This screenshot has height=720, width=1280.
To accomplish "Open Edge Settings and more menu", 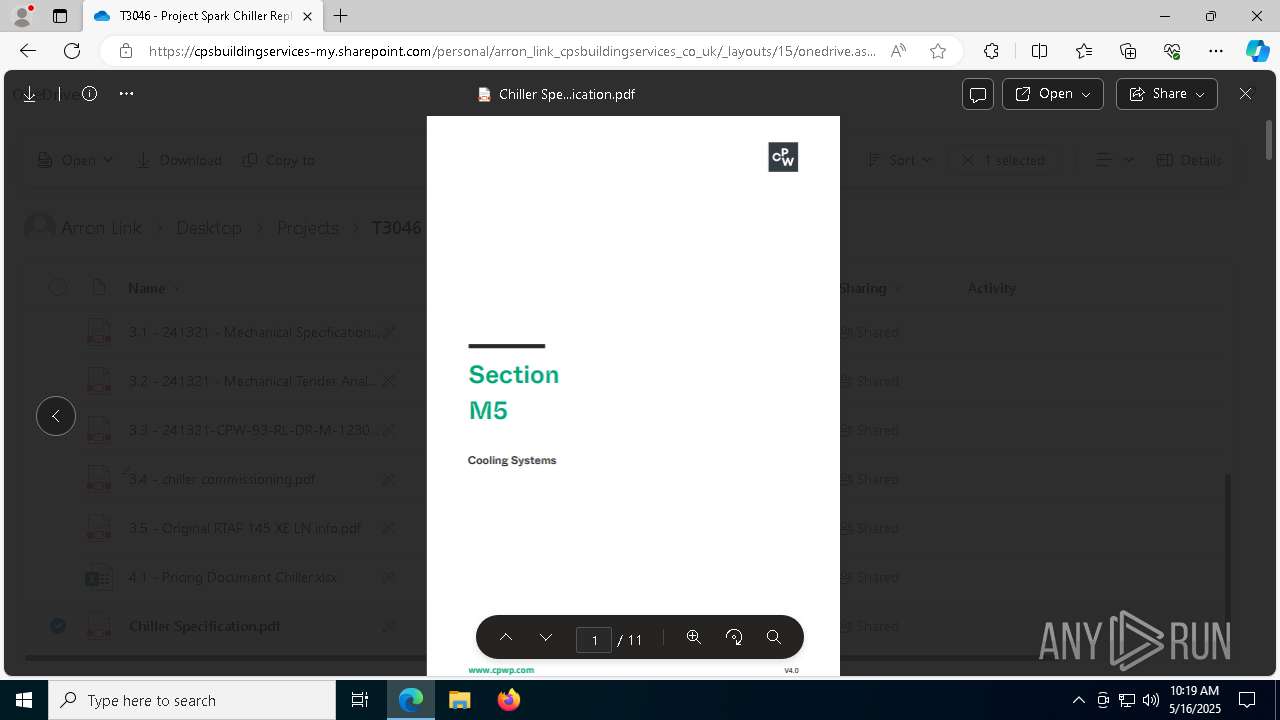I will (x=1216, y=51).
